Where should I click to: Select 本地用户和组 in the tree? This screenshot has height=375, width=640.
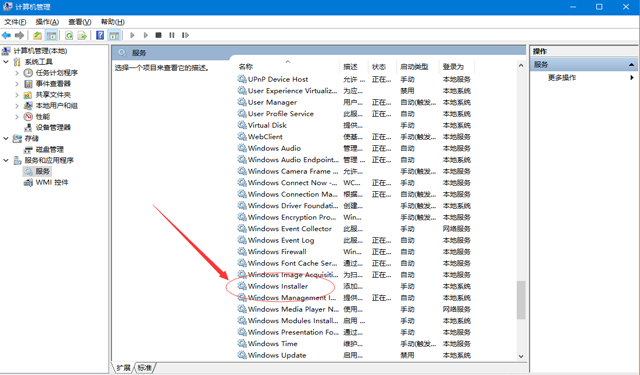tap(56, 106)
